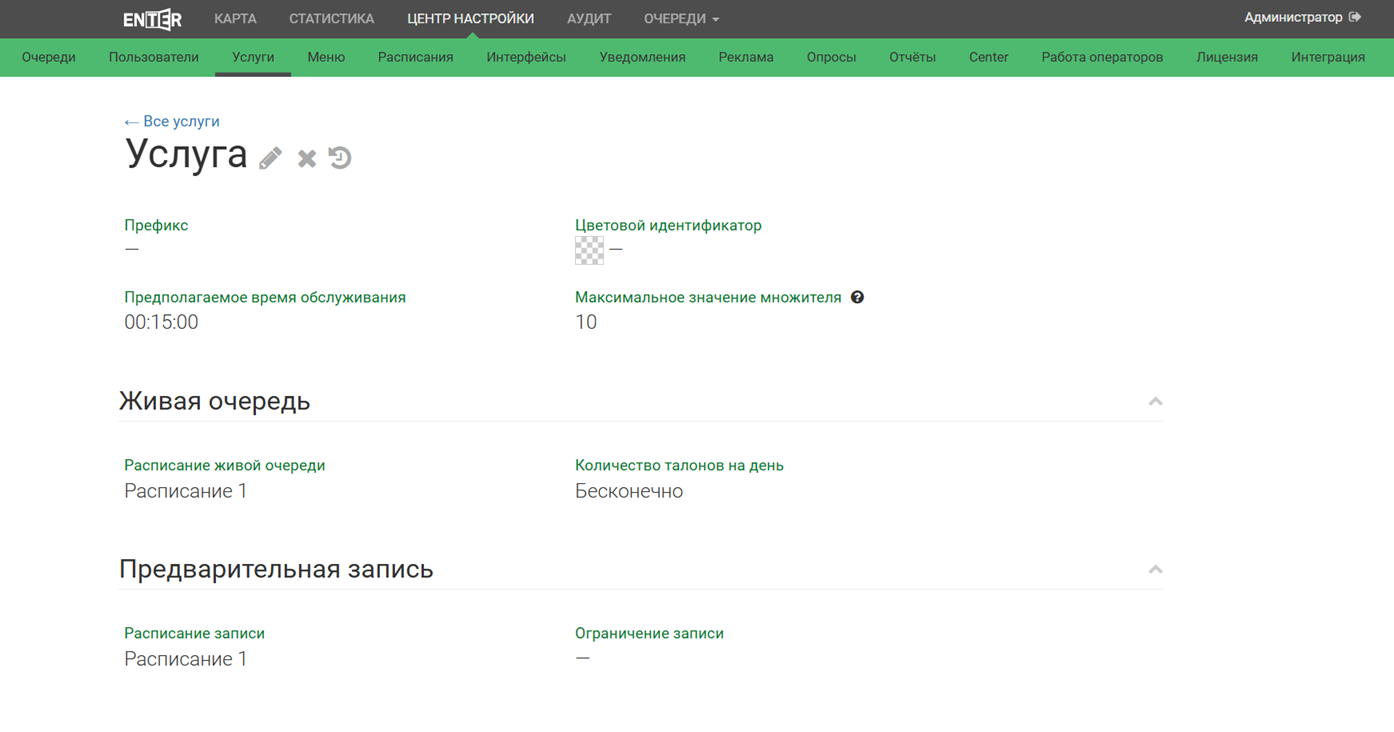Click the ENTER logo in header
Image resolution: width=1394 pixels, height=732 pixels.
(x=152, y=19)
